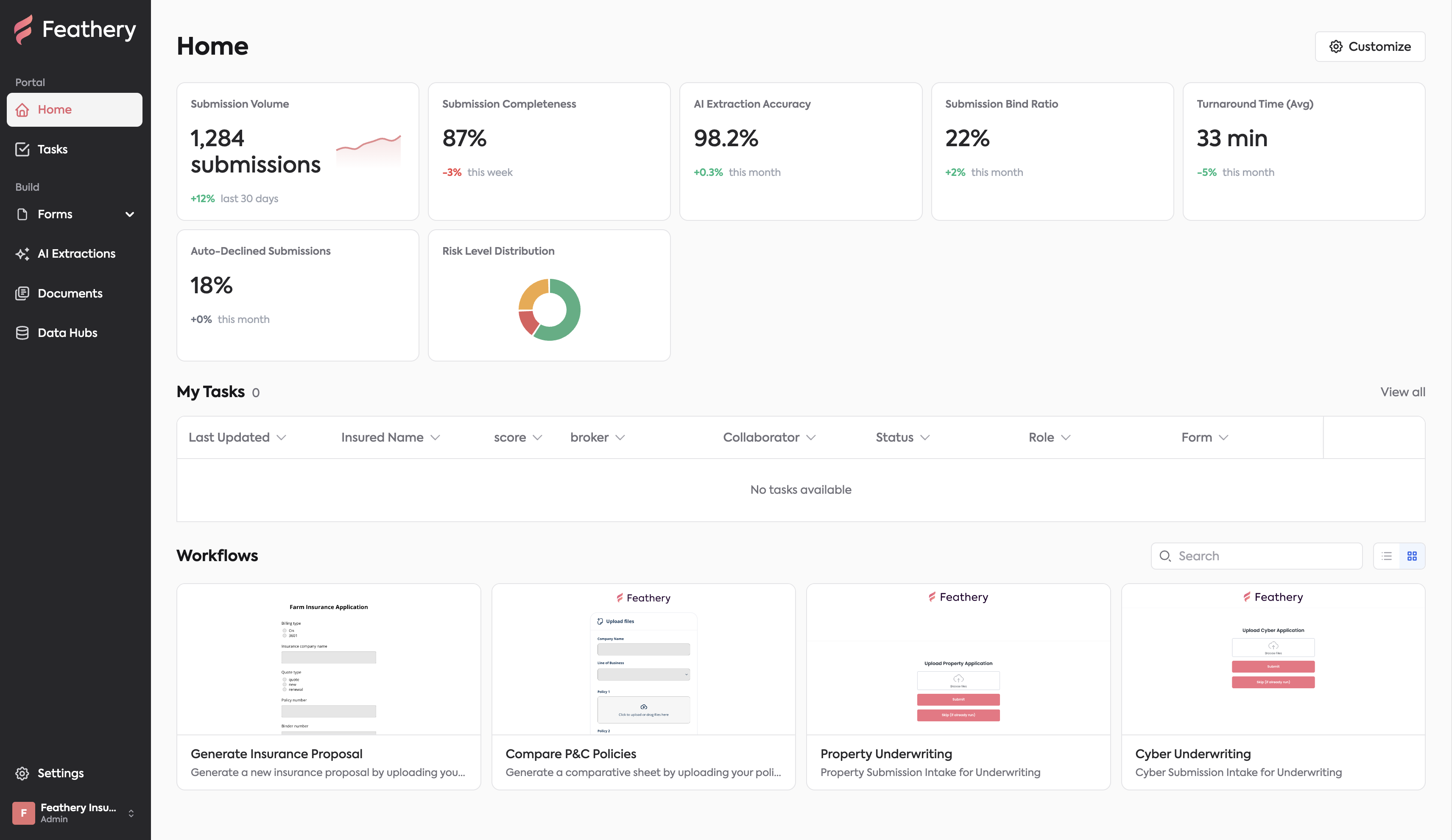Click View all for My Tasks

[1402, 392]
